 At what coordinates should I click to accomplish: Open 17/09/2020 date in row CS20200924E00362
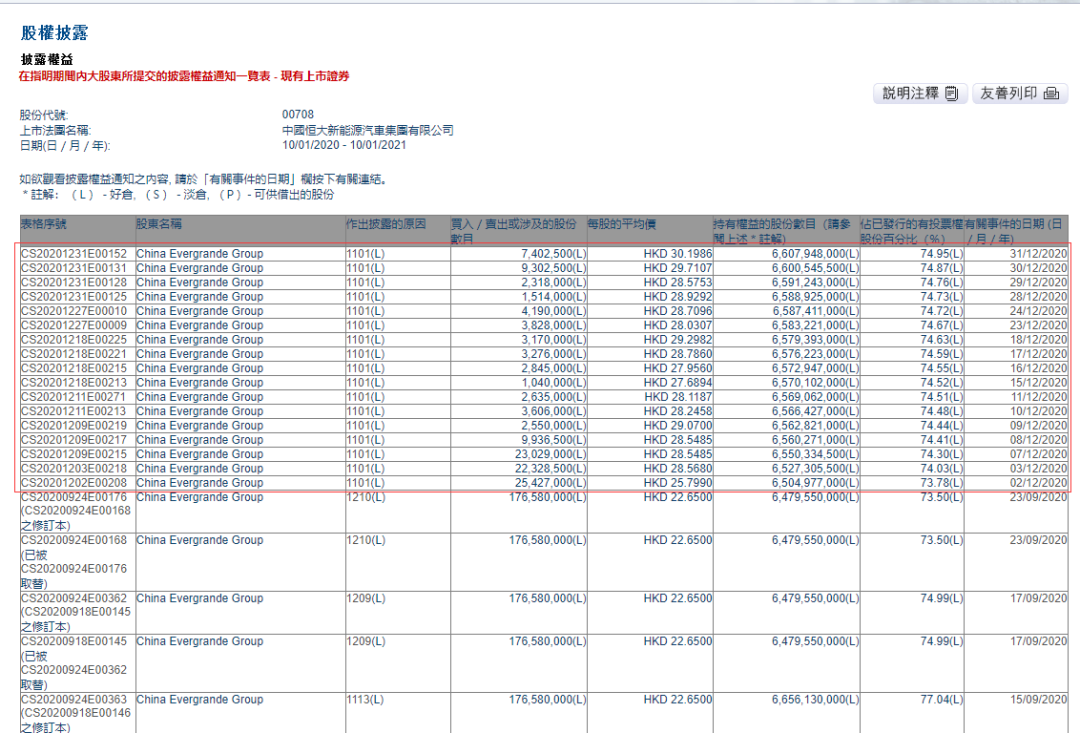[x=1038, y=599]
